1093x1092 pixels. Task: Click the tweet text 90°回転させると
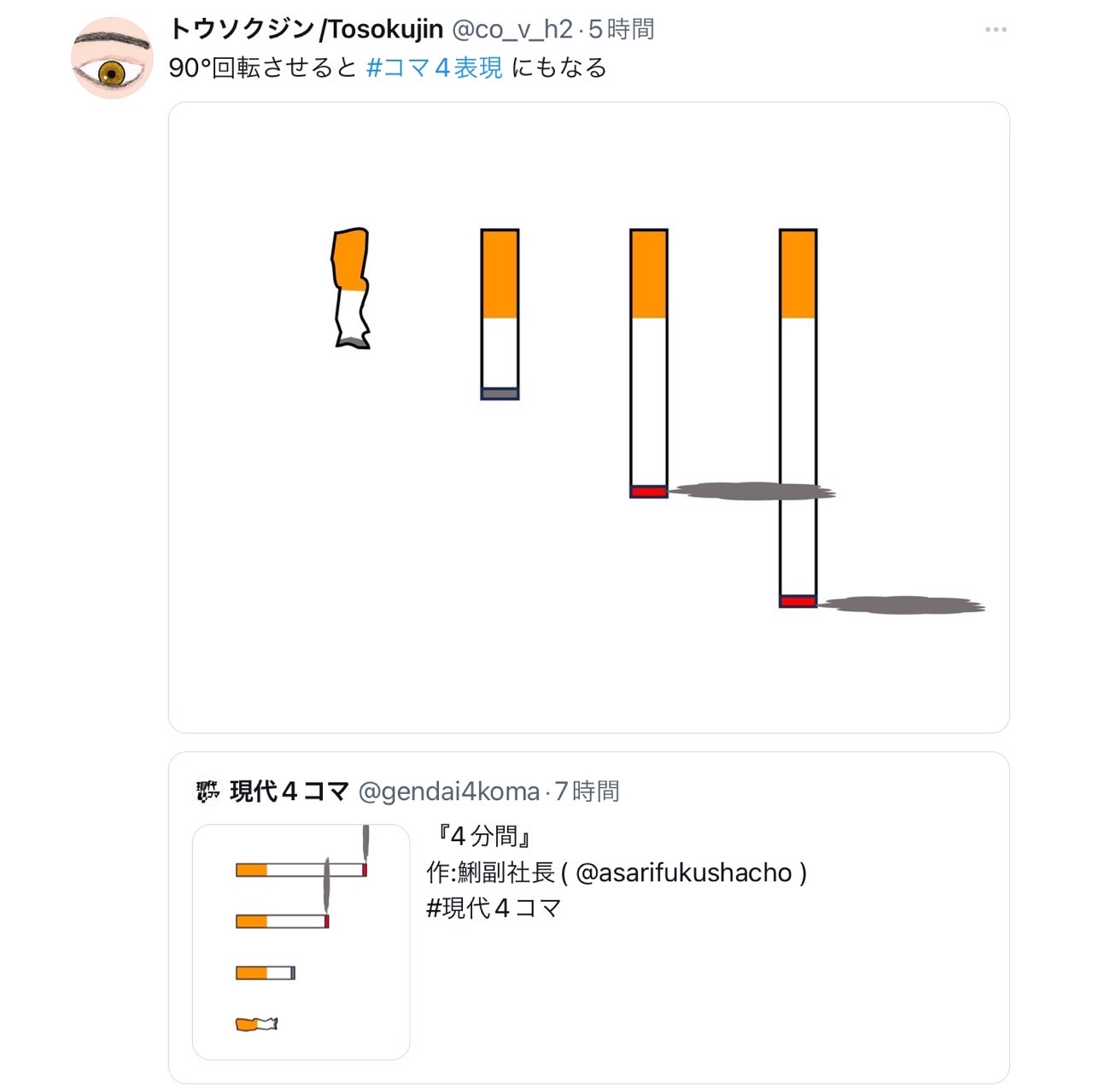click(262, 68)
